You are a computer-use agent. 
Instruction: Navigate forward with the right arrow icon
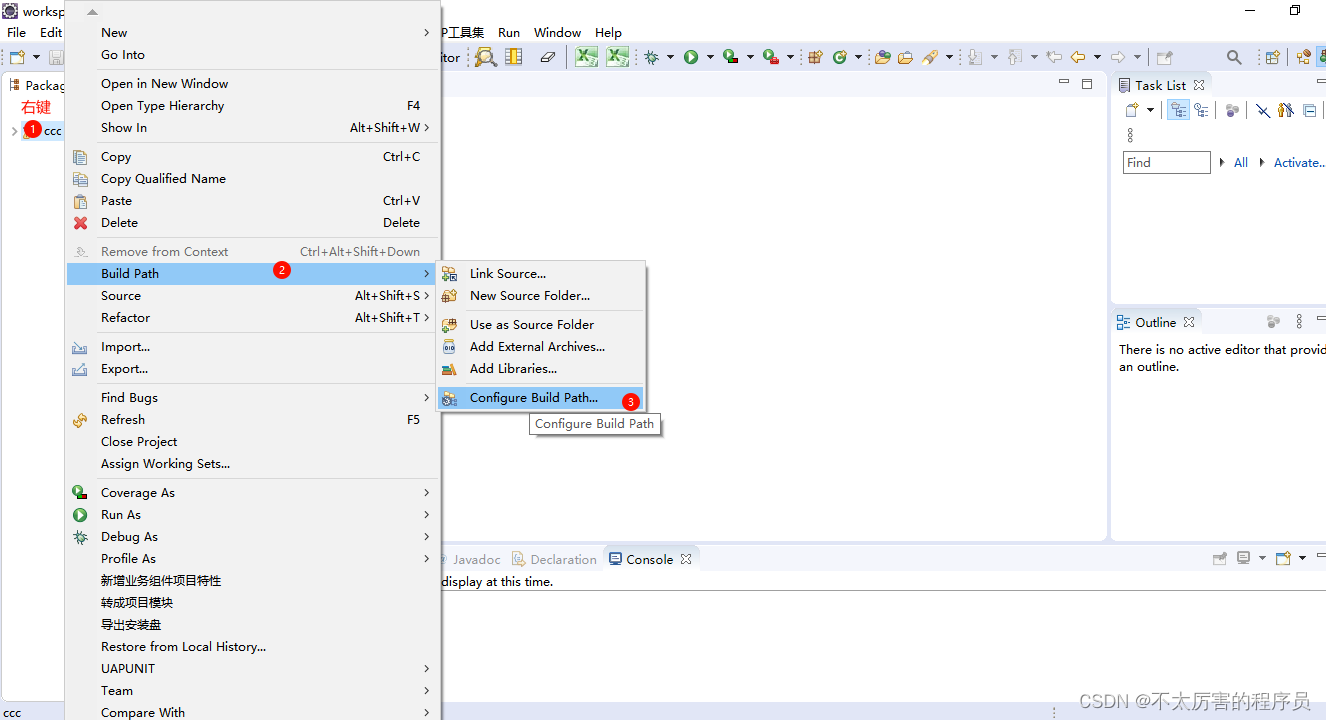pyautogui.click(x=1118, y=57)
